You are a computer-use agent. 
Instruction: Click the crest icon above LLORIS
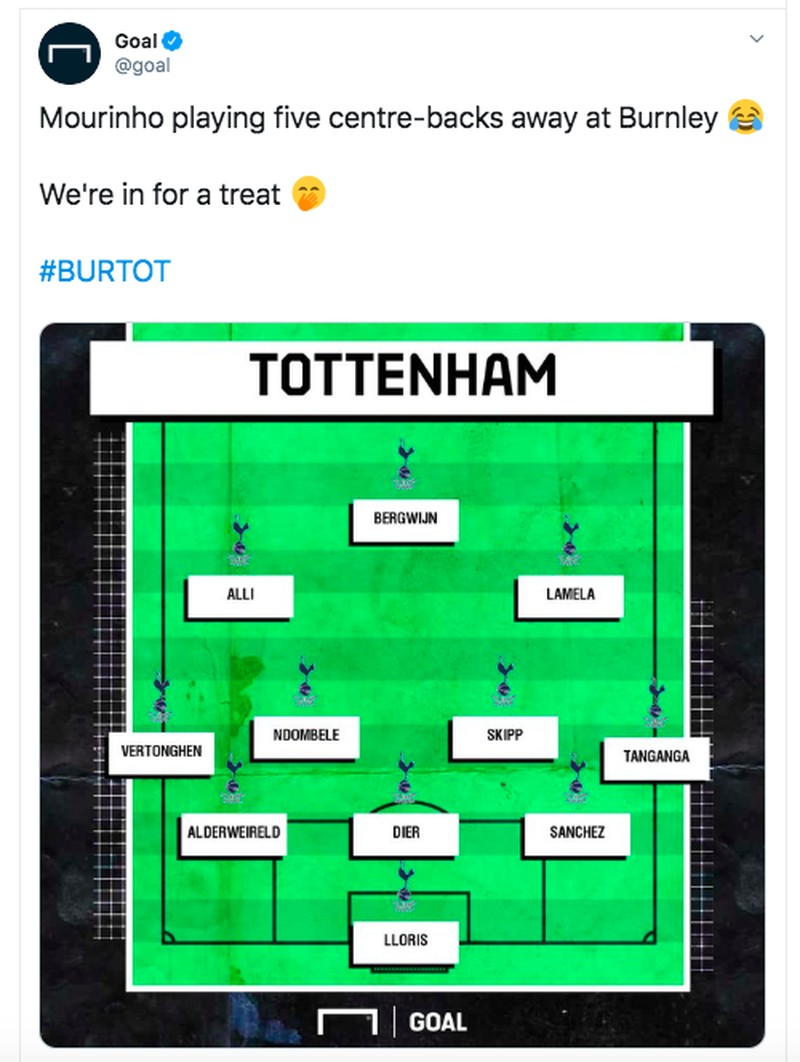pos(404,885)
